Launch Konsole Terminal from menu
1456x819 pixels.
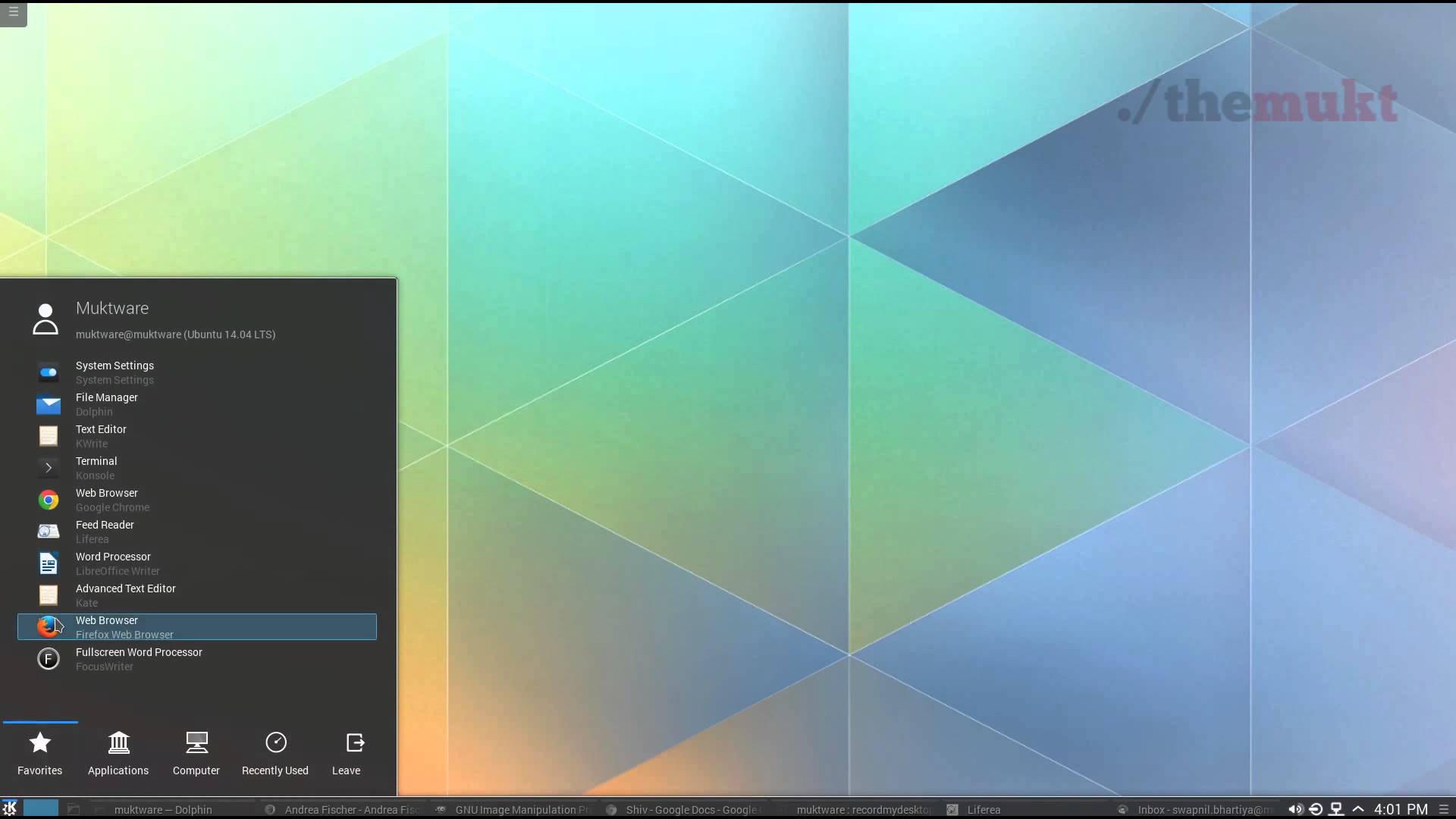(96, 468)
